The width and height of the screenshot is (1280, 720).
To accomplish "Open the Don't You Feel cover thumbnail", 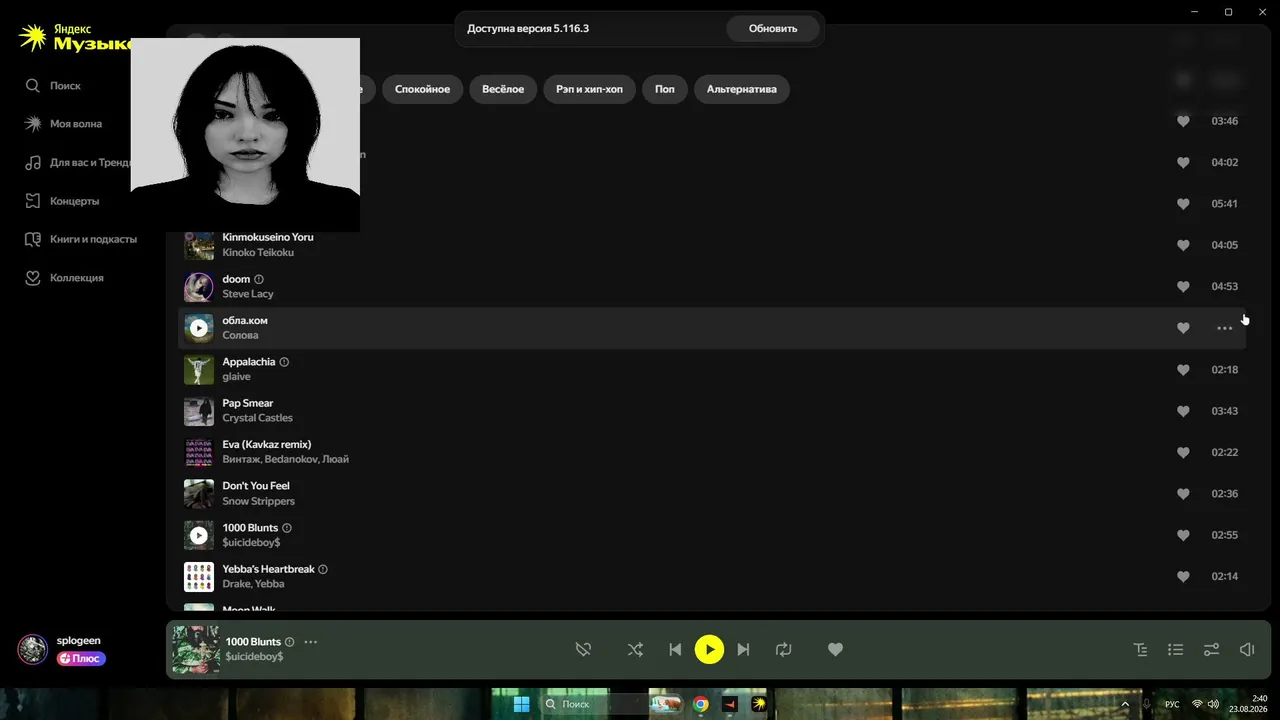I will pyautogui.click(x=199, y=494).
